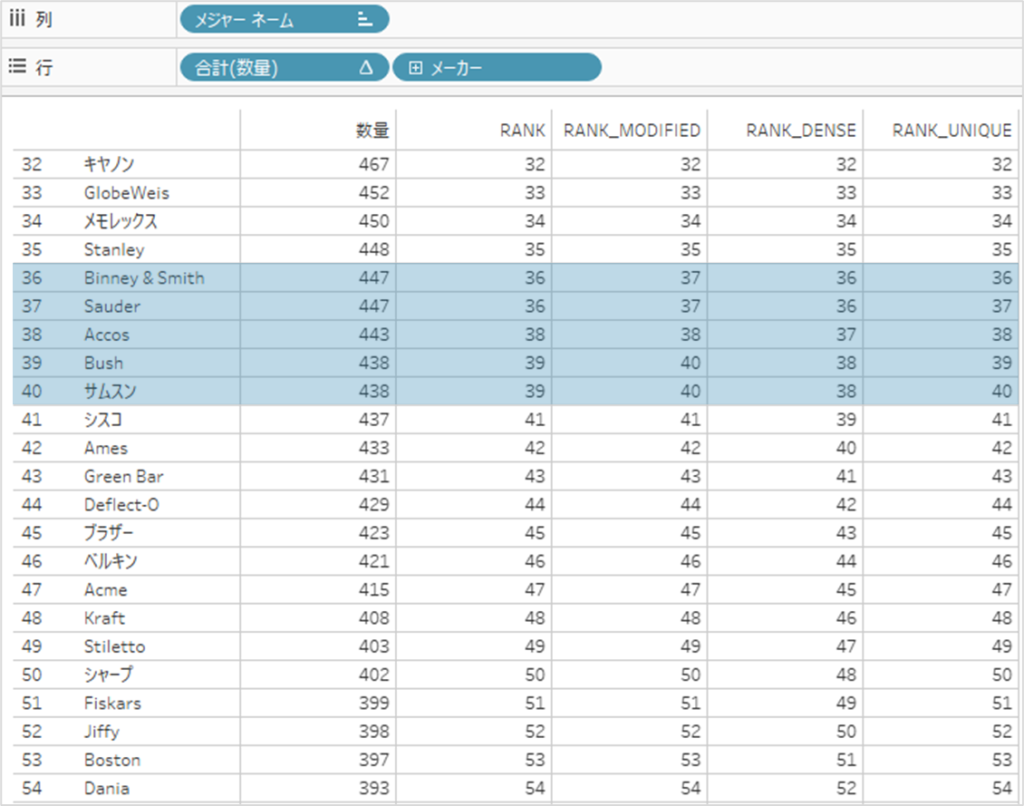Click quantity value 467 for キヤノン
Viewport: 1024px width, 806px height.
(374, 164)
